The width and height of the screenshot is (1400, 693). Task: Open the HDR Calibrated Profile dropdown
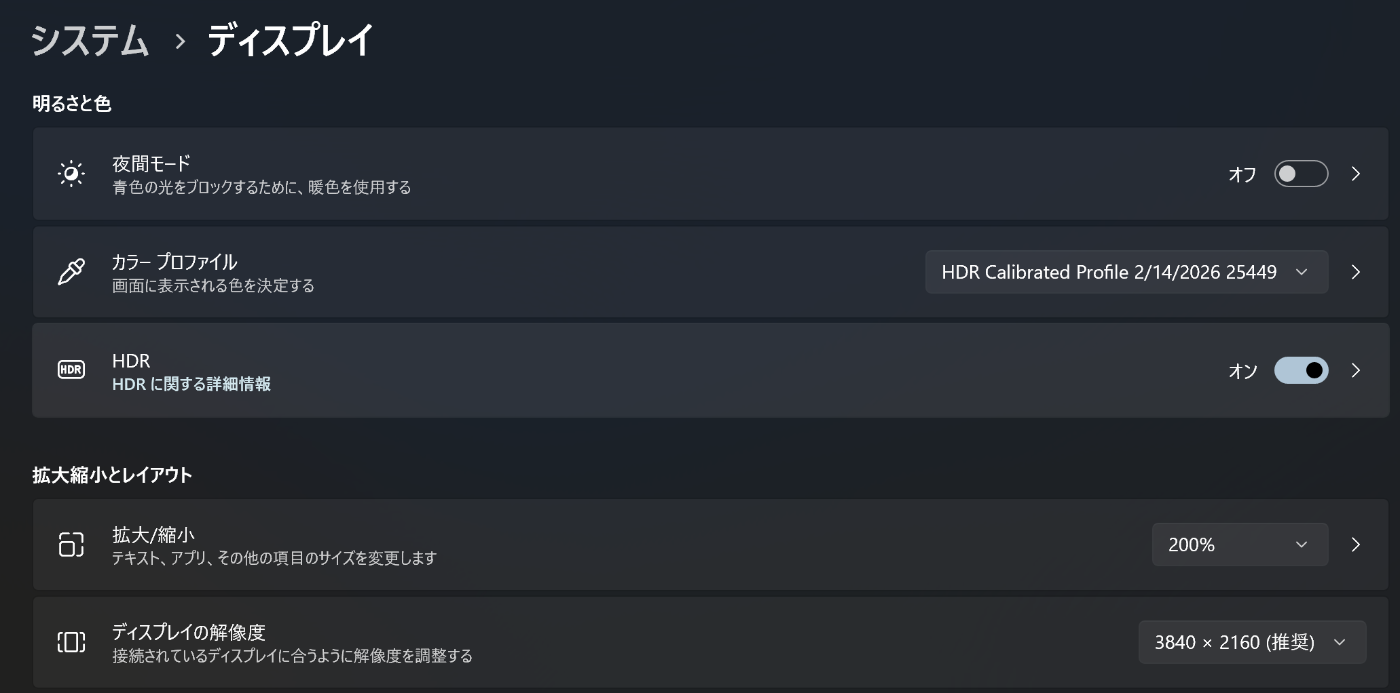tap(1126, 272)
